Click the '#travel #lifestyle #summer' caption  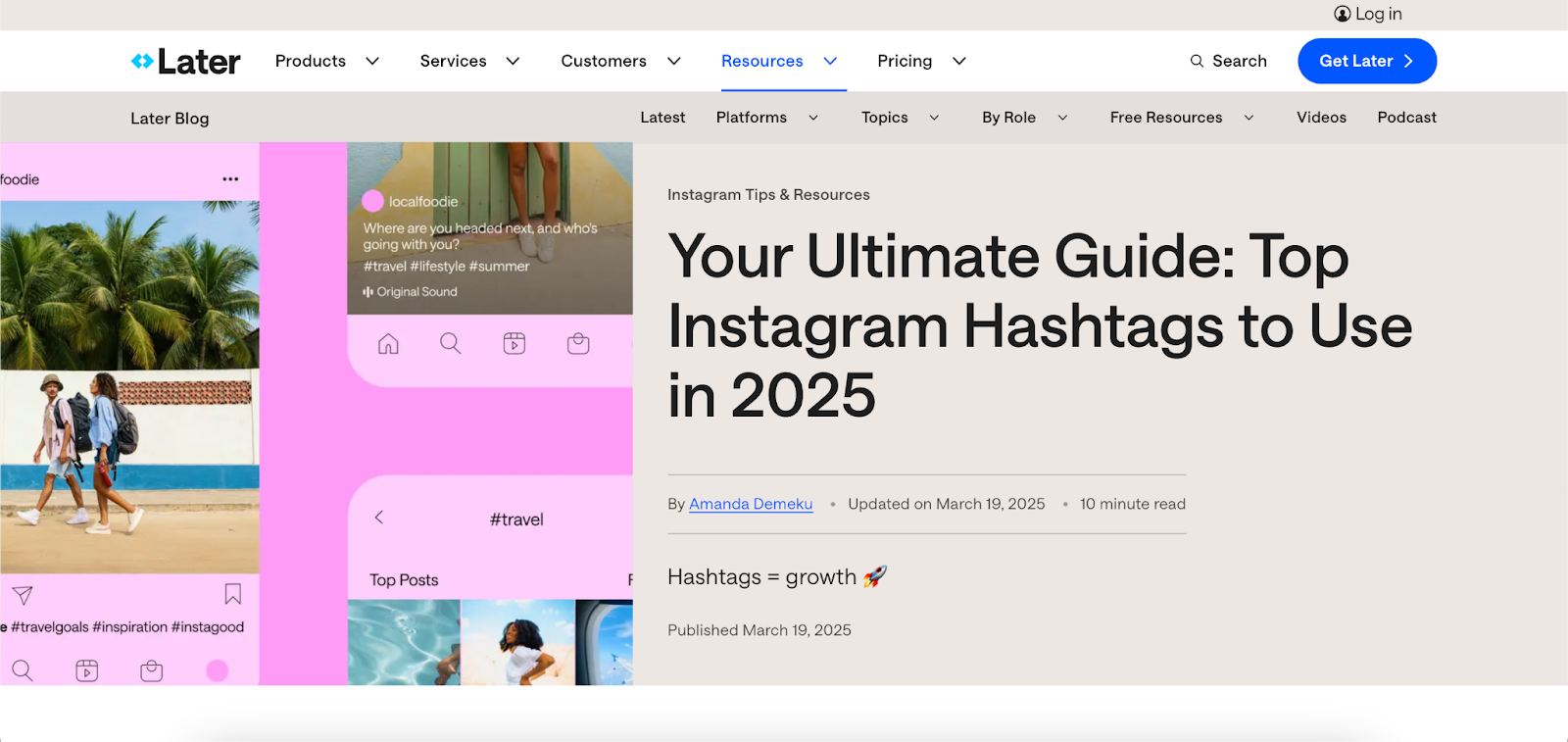click(446, 267)
